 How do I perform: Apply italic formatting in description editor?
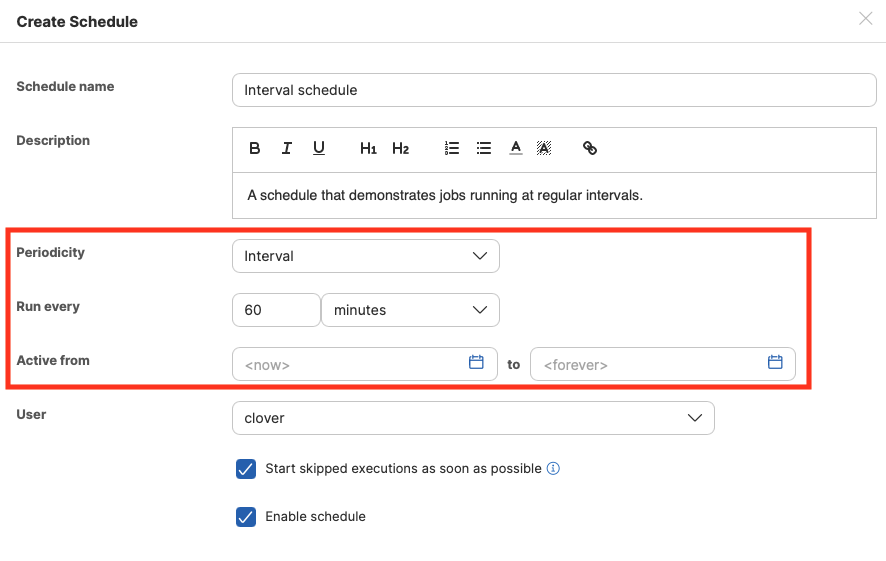pyautogui.click(x=287, y=148)
